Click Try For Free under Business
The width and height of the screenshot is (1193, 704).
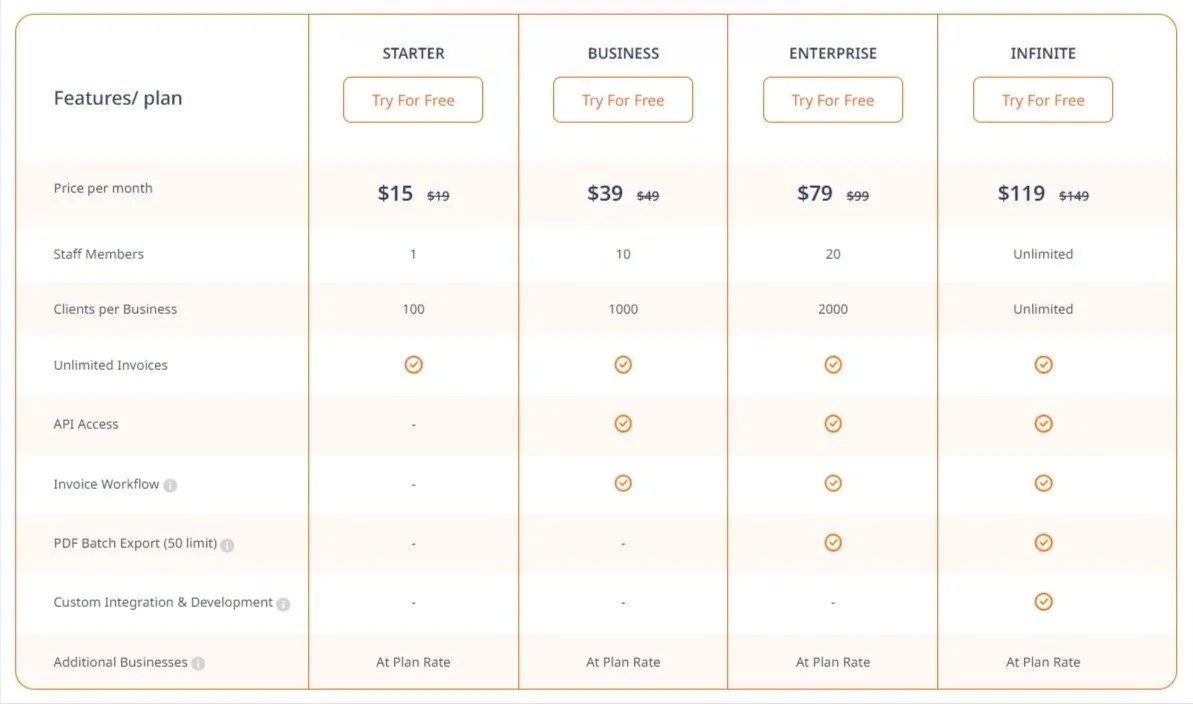pos(623,100)
